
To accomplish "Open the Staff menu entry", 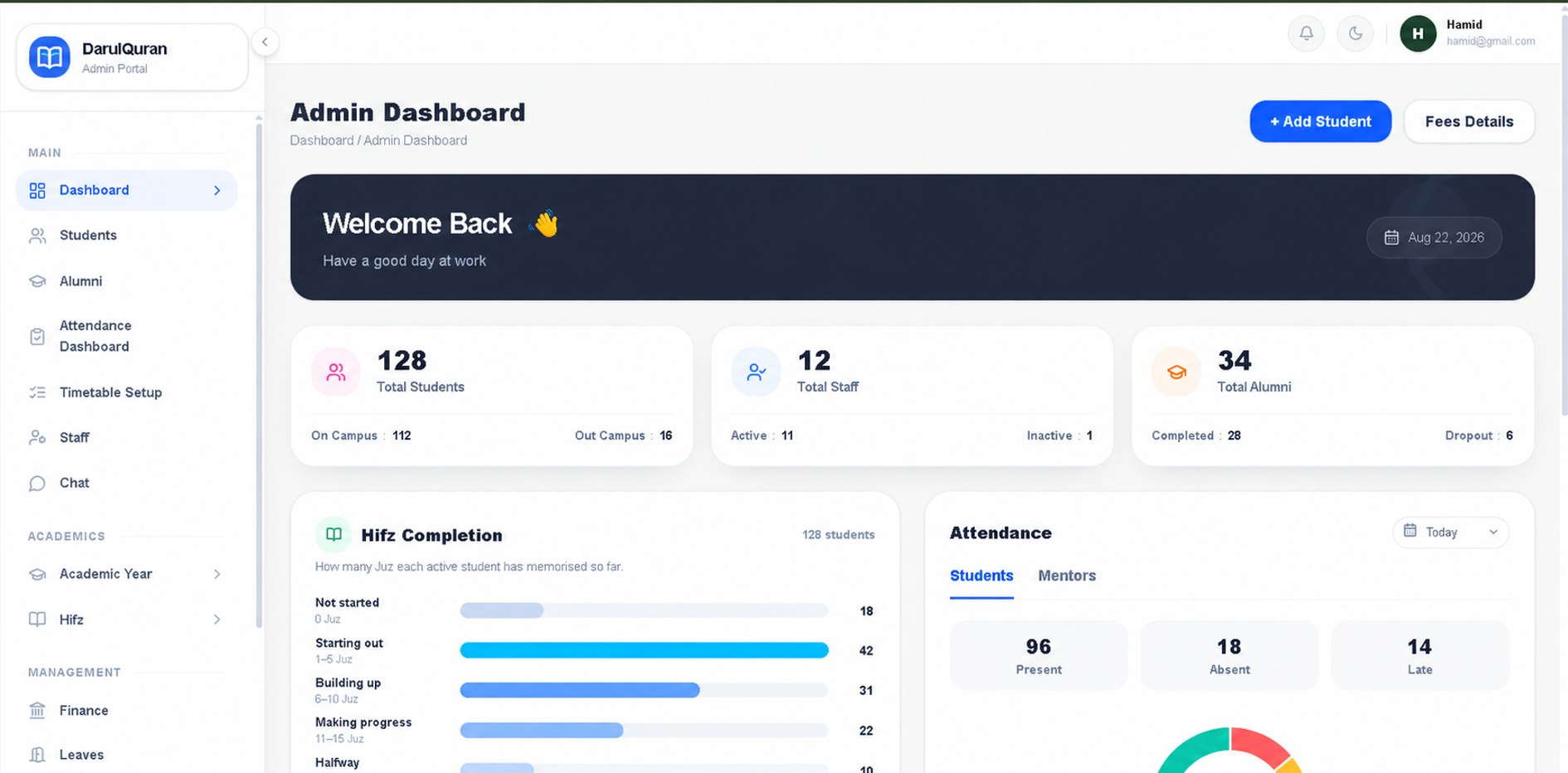I will [x=126, y=437].
